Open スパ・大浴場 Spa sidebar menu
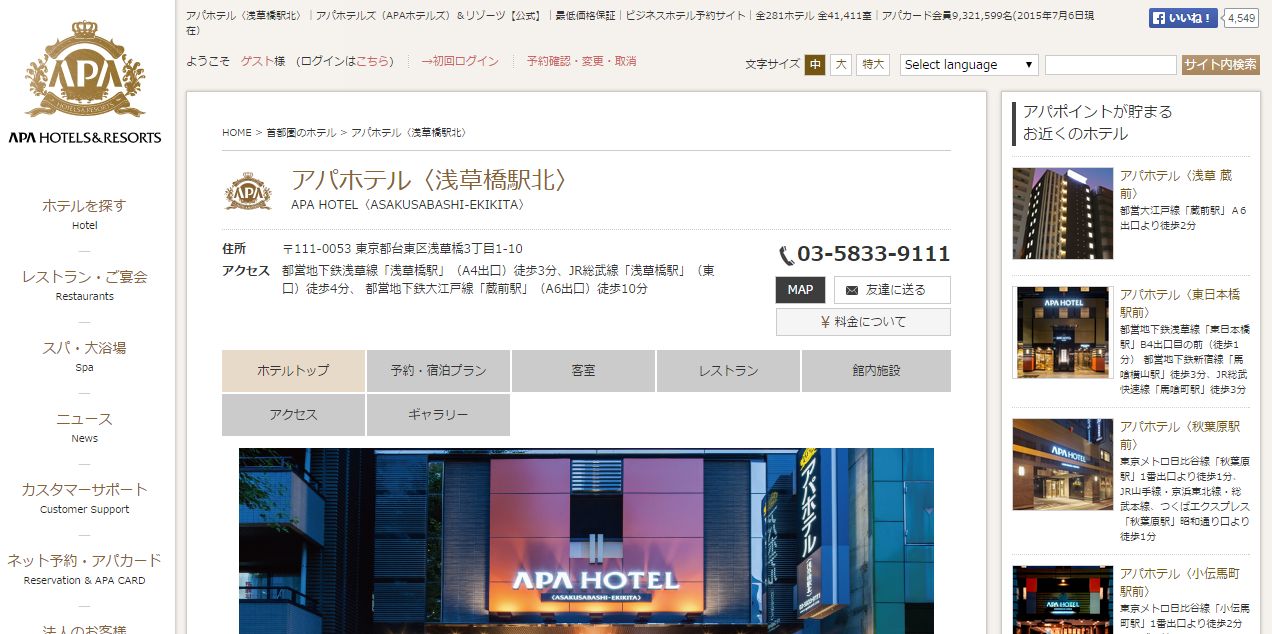 pyautogui.click(x=85, y=355)
